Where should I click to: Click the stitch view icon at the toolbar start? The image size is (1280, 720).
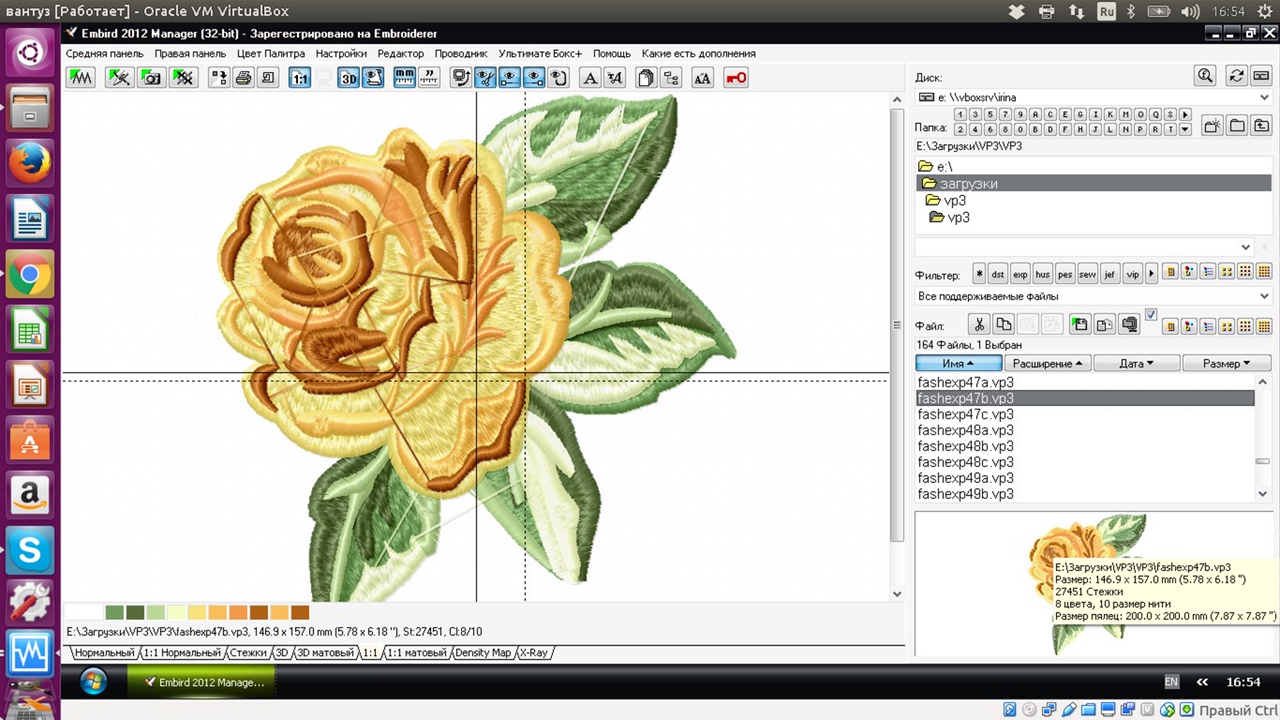(81, 77)
